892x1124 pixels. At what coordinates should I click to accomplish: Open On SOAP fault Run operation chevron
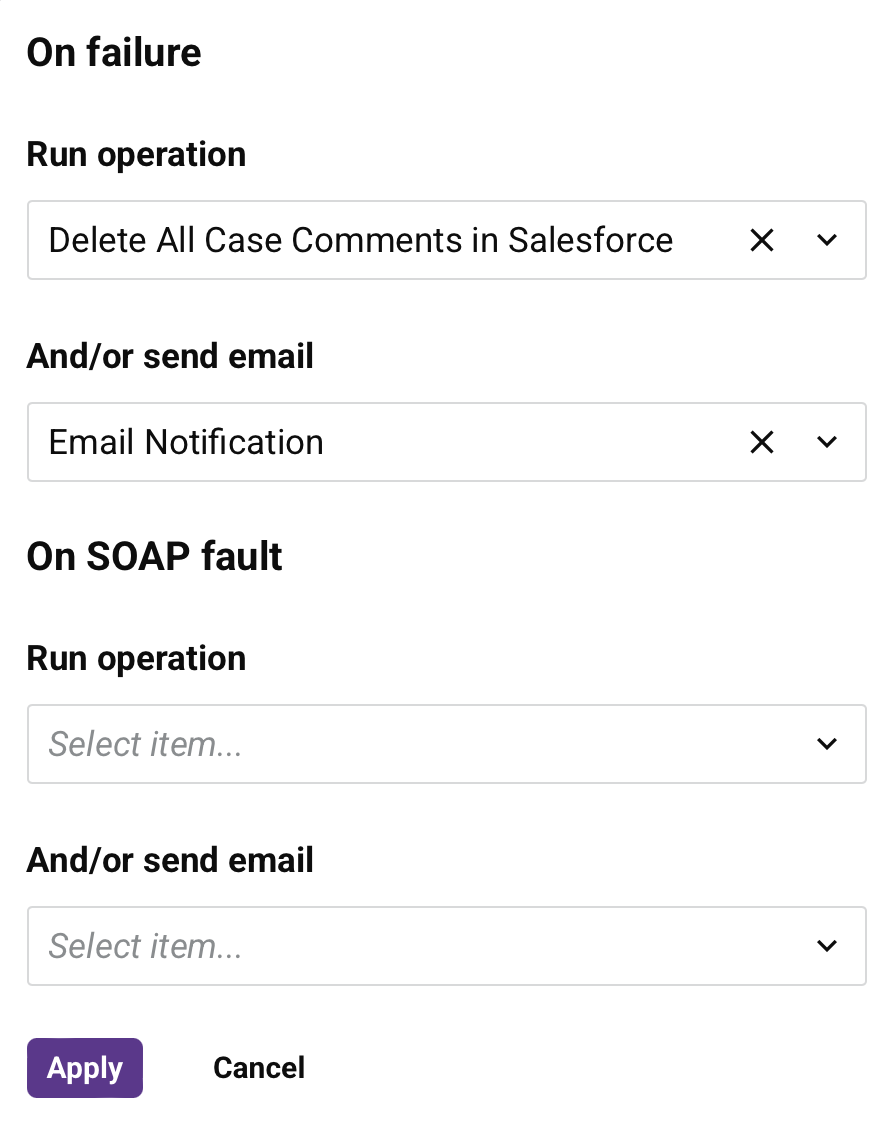[x=826, y=744]
